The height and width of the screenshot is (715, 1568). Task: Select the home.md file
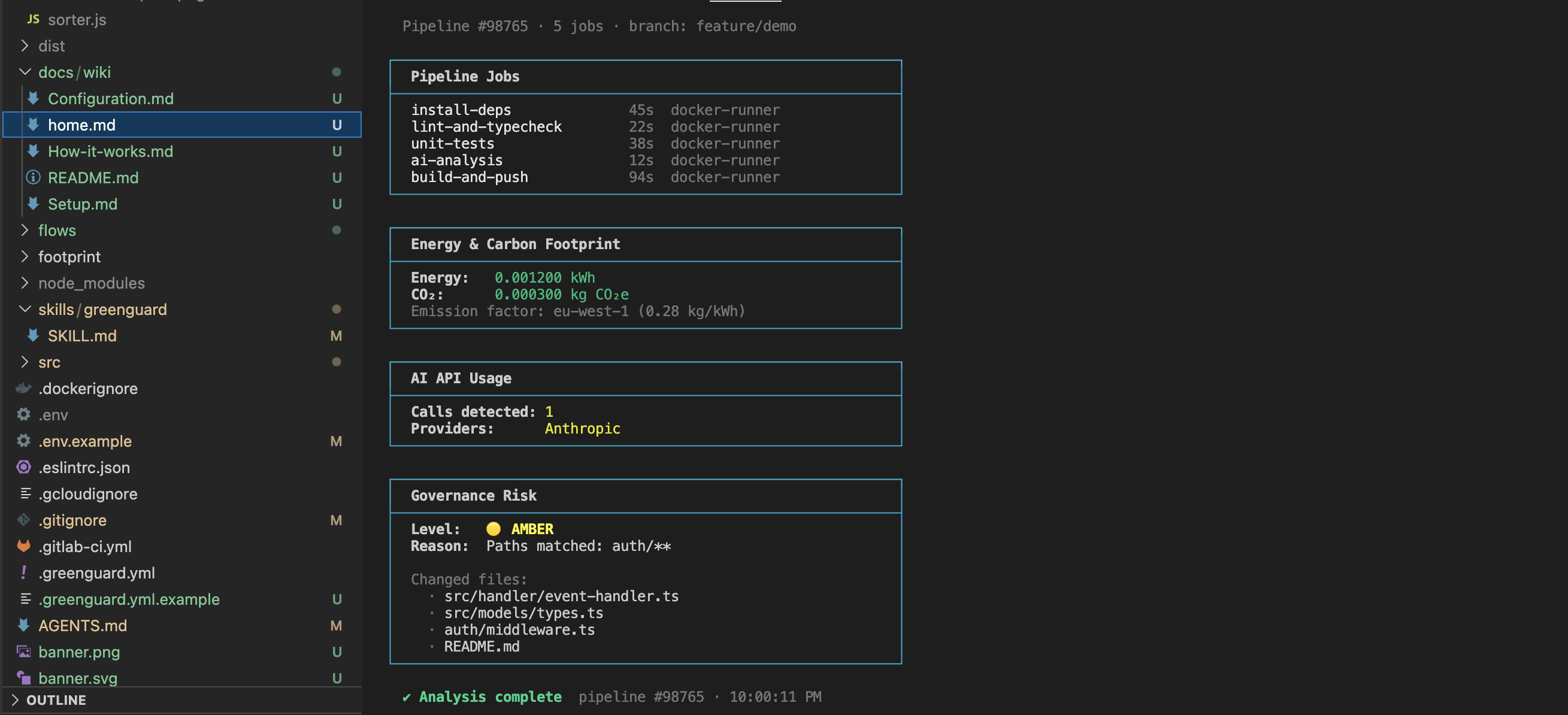pos(81,125)
